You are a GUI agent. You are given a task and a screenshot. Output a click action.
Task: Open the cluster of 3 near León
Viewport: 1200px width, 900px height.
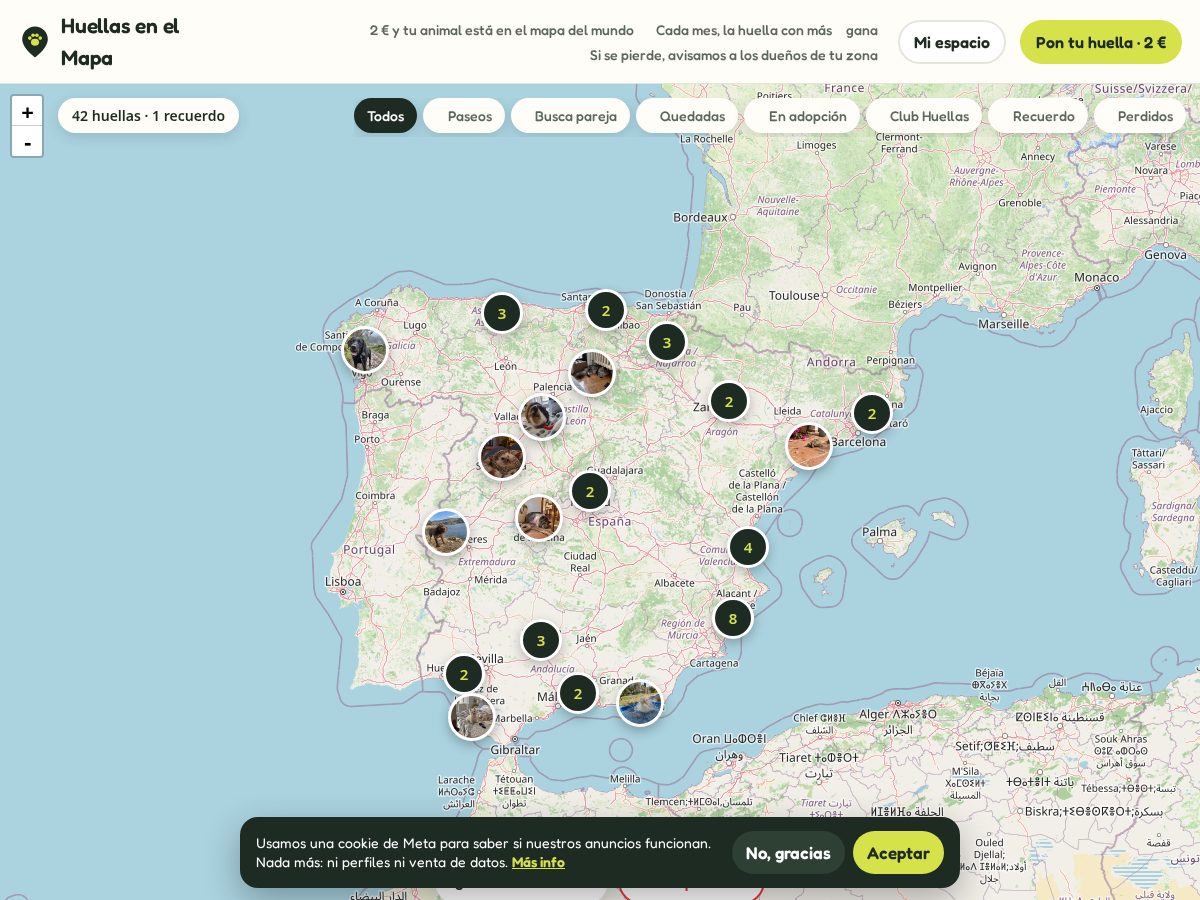tap(502, 313)
